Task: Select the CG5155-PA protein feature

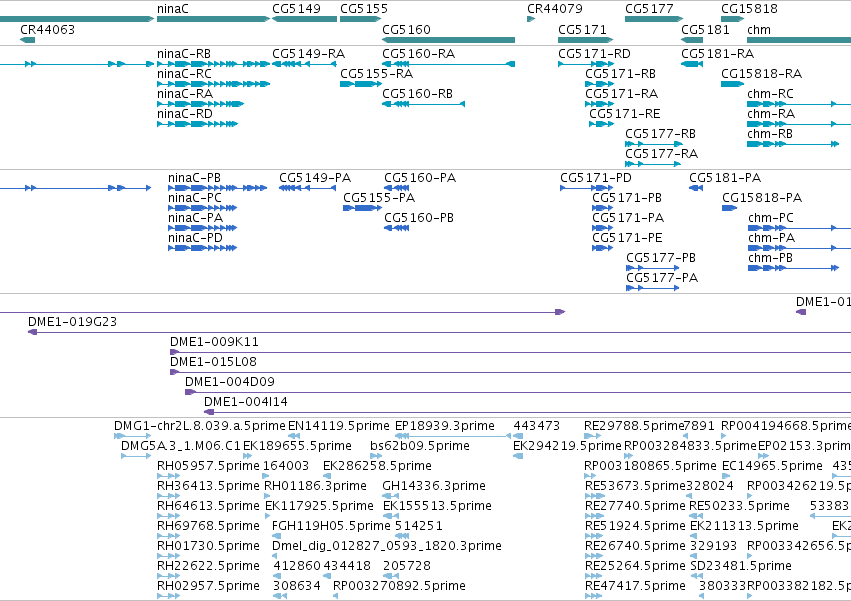Action: pyautogui.click(x=363, y=208)
